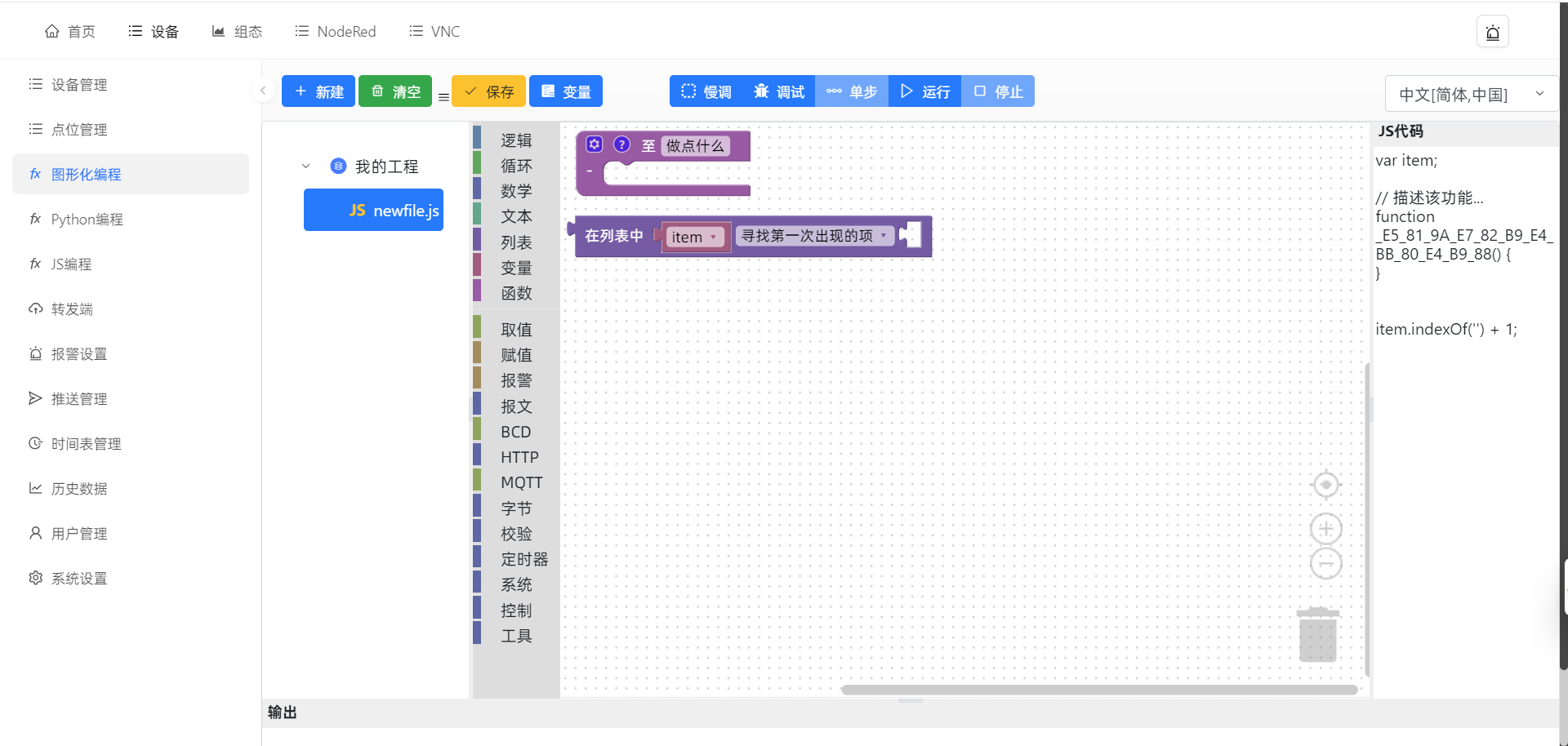Click the 新建 button
This screenshot has width=1568, height=746.
point(318,91)
